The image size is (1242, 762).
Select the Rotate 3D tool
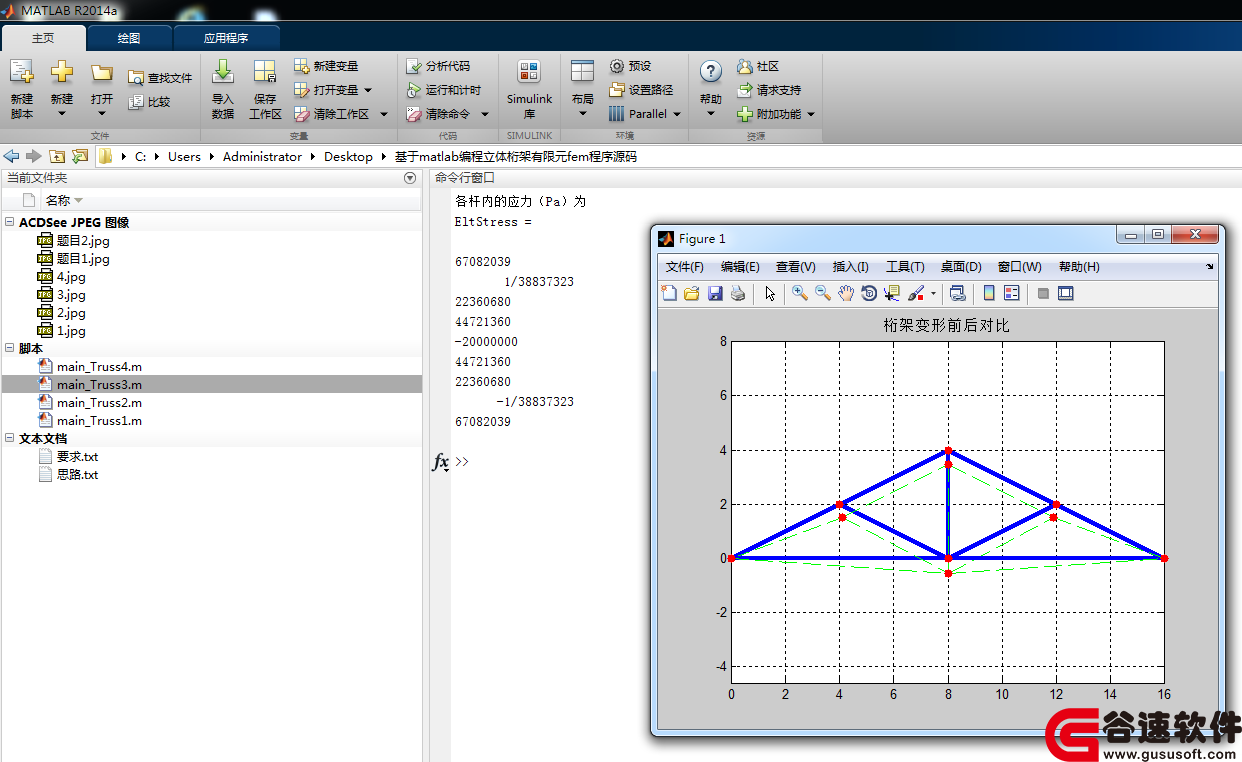pyautogui.click(x=869, y=293)
